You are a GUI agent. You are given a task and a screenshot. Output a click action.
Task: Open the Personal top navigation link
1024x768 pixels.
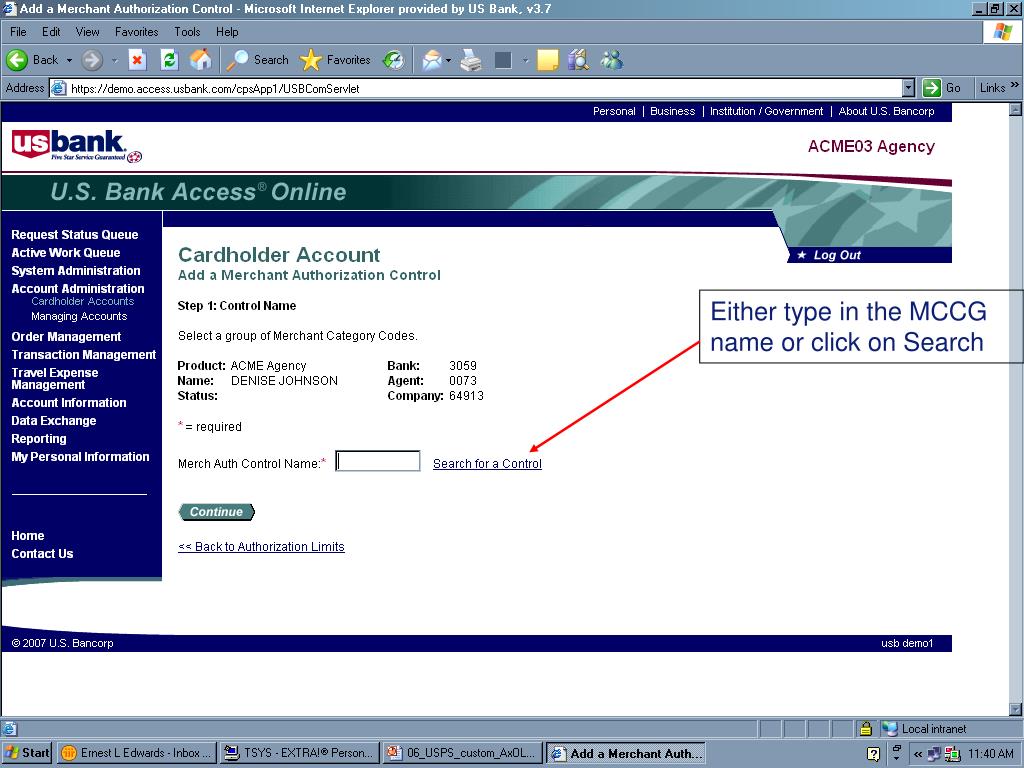(x=614, y=111)
